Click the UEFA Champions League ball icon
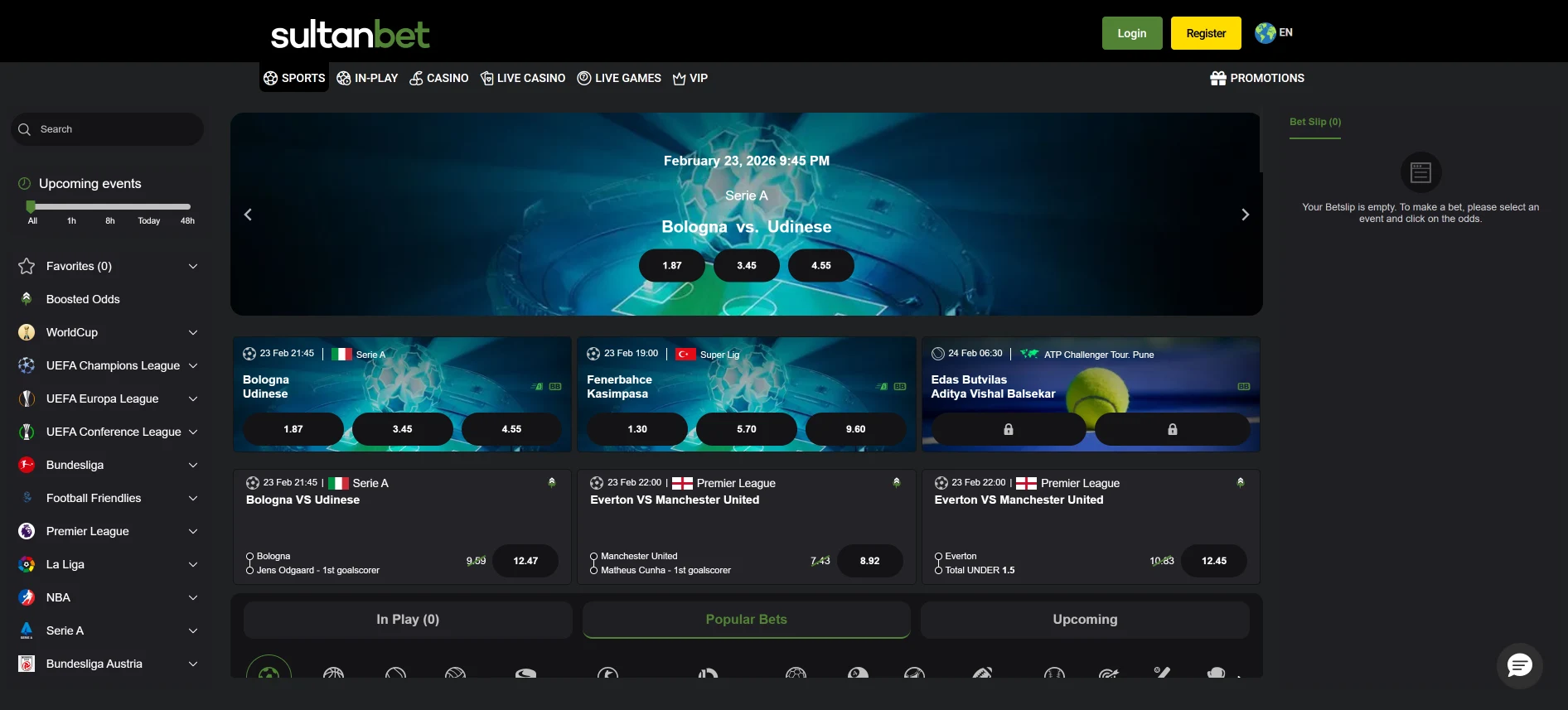 click(x=27, y=365)
